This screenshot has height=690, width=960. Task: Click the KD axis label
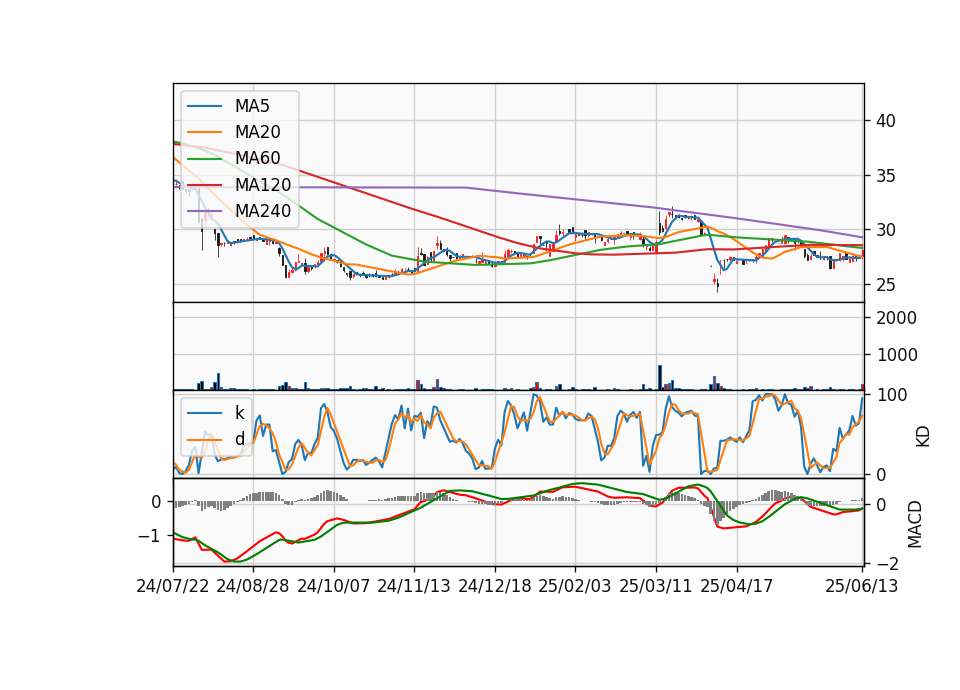pyautogui.click(x=923, y=437)
